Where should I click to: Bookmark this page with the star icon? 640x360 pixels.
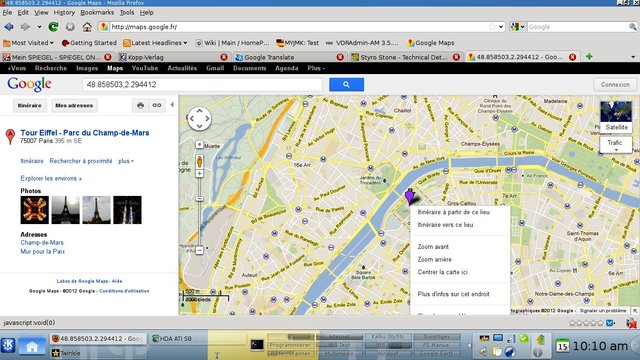pyautogui.click(x=492, y=27)
